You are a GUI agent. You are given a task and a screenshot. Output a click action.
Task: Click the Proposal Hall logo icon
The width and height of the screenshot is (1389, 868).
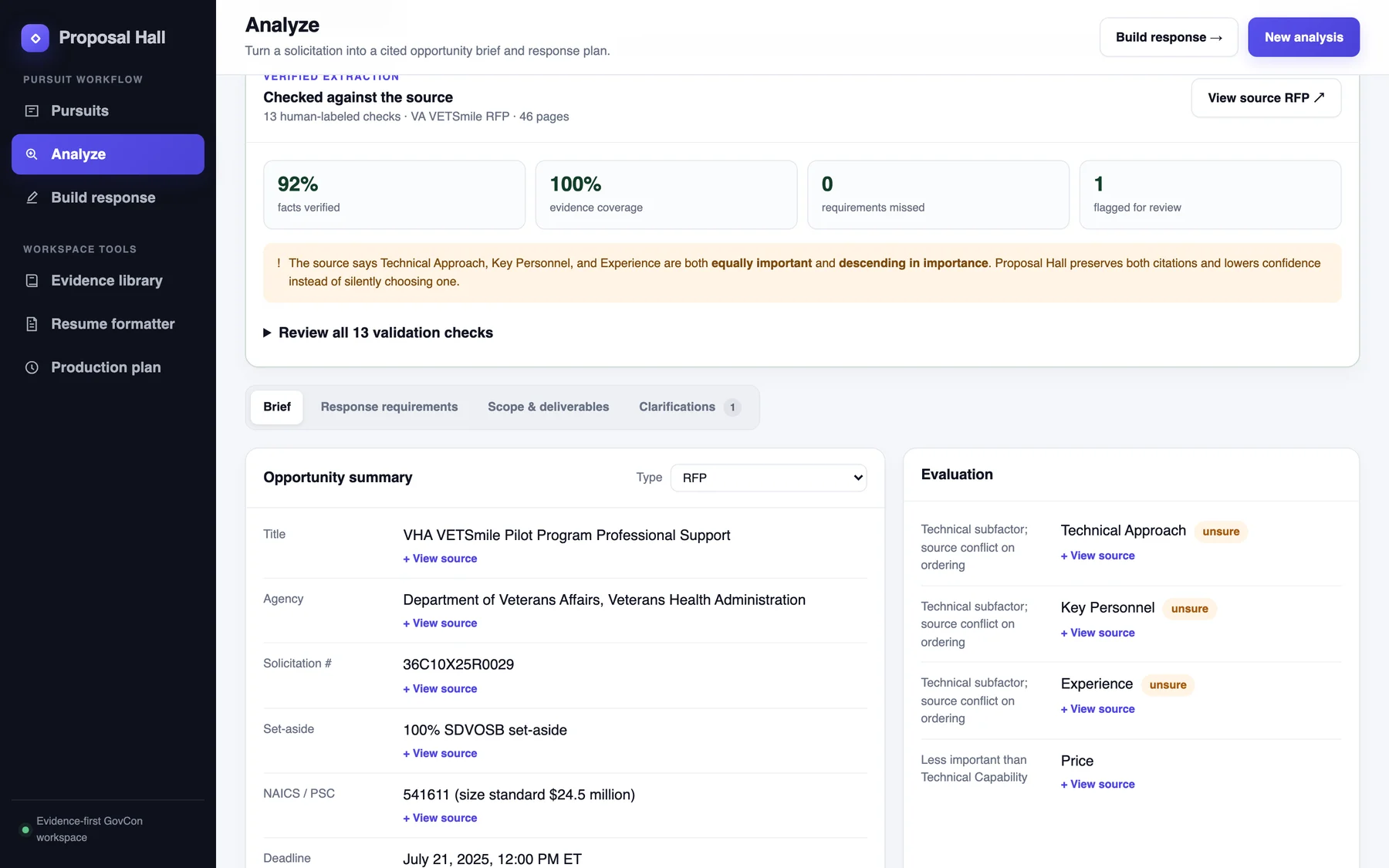coord(35,38)
